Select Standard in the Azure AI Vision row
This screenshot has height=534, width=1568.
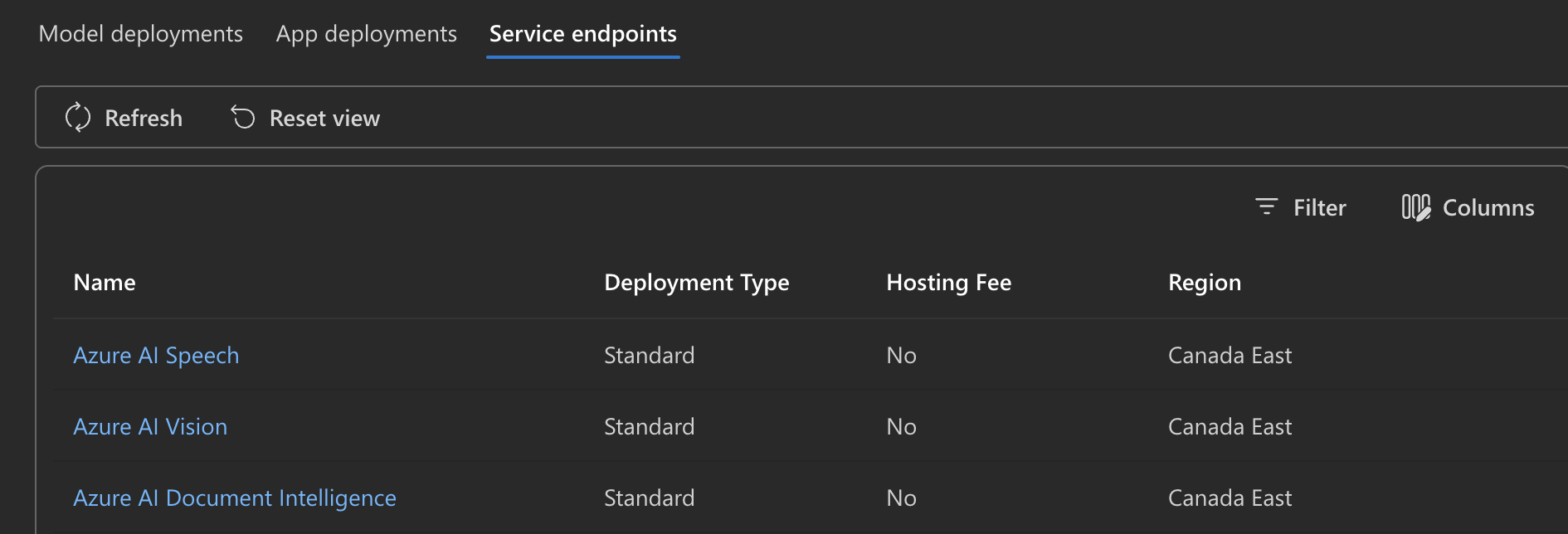[650, 427]
